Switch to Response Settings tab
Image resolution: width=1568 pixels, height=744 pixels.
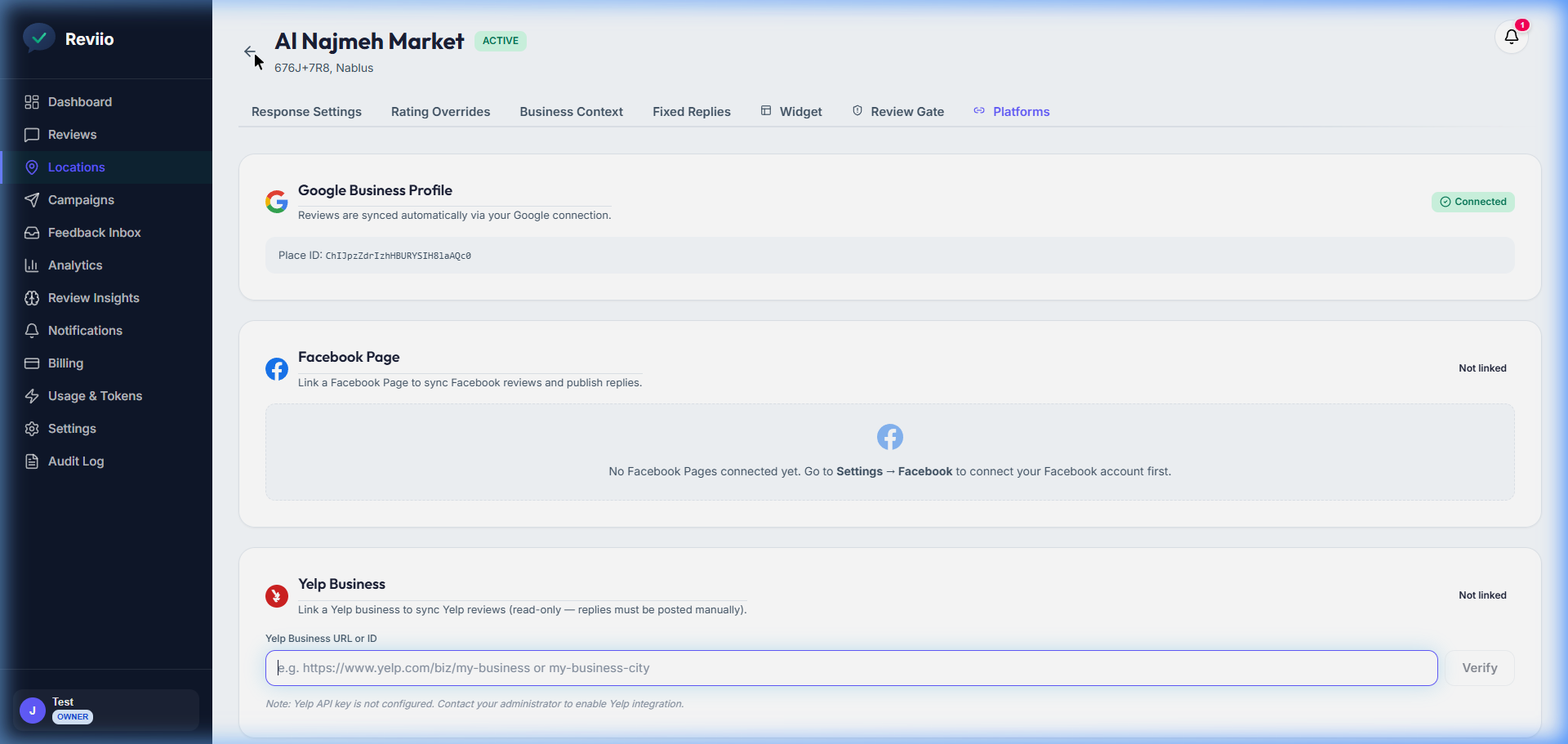(306, 112)
